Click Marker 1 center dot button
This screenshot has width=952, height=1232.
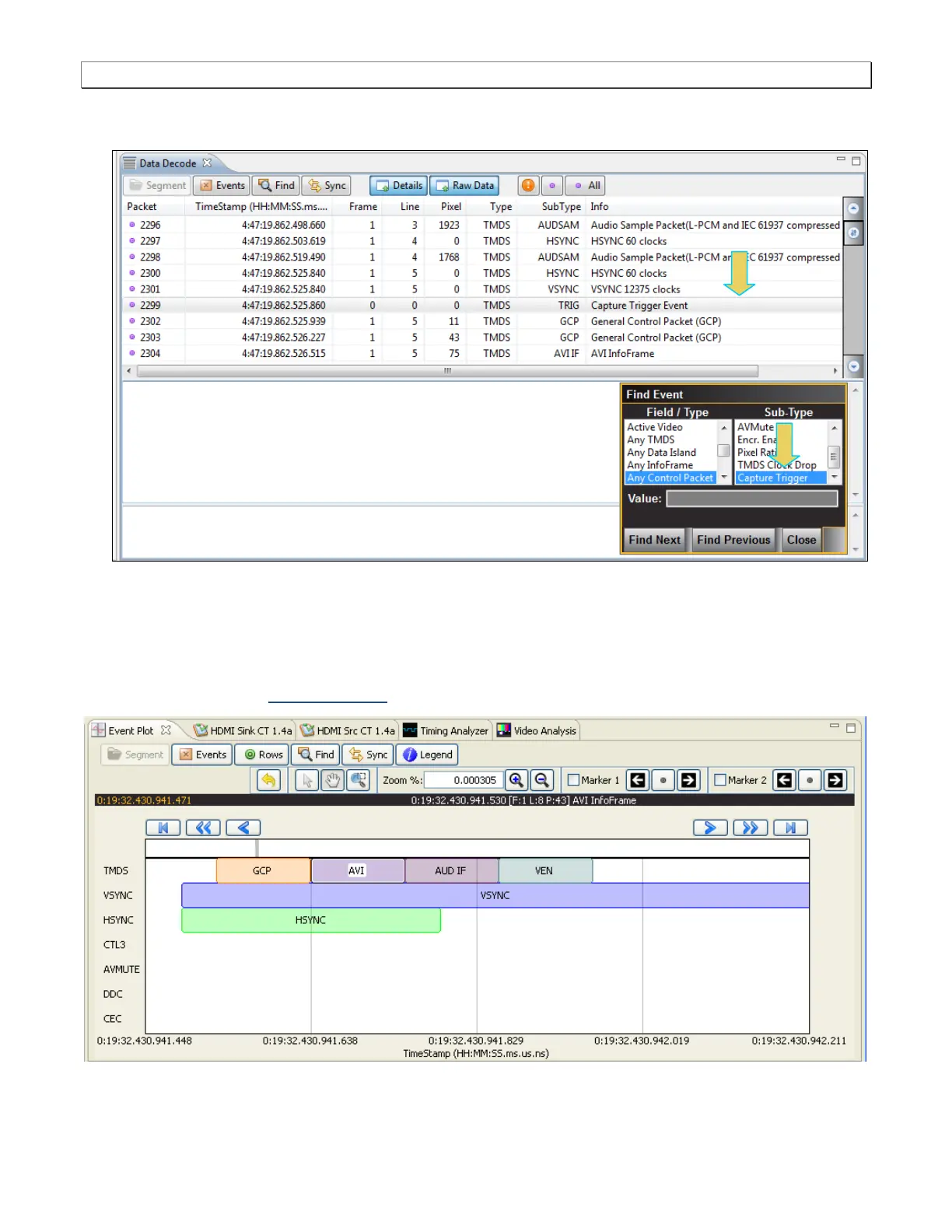663,780
